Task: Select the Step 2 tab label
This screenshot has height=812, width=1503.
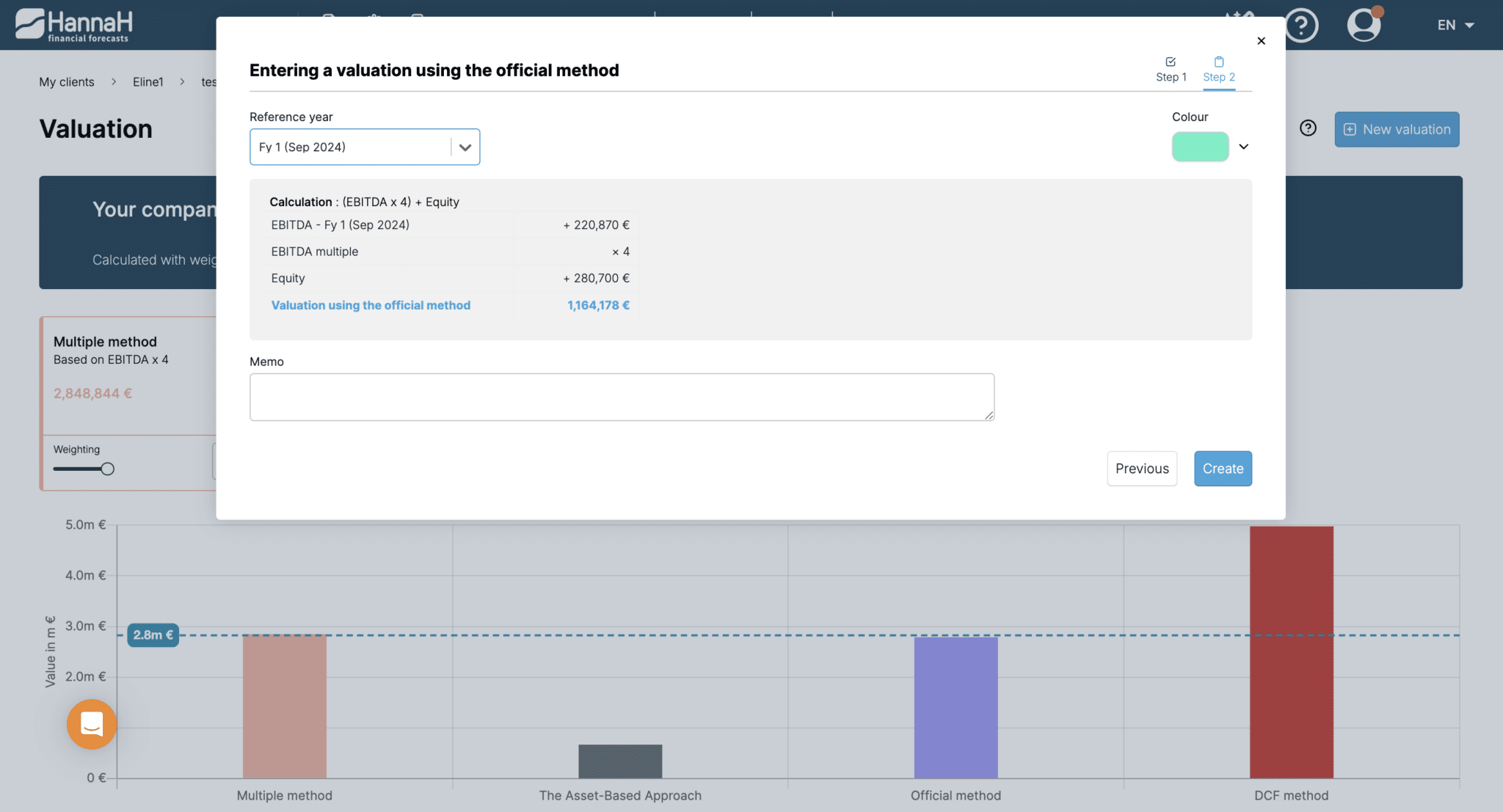Action: pos(1219,77)
